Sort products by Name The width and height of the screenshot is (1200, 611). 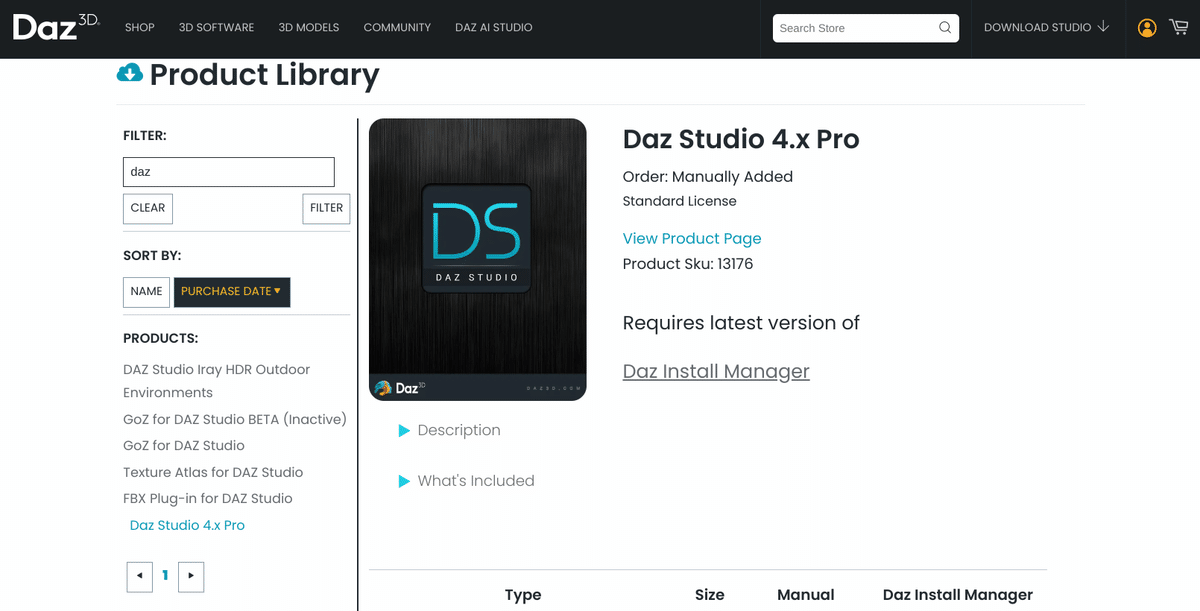click(146, 291)
